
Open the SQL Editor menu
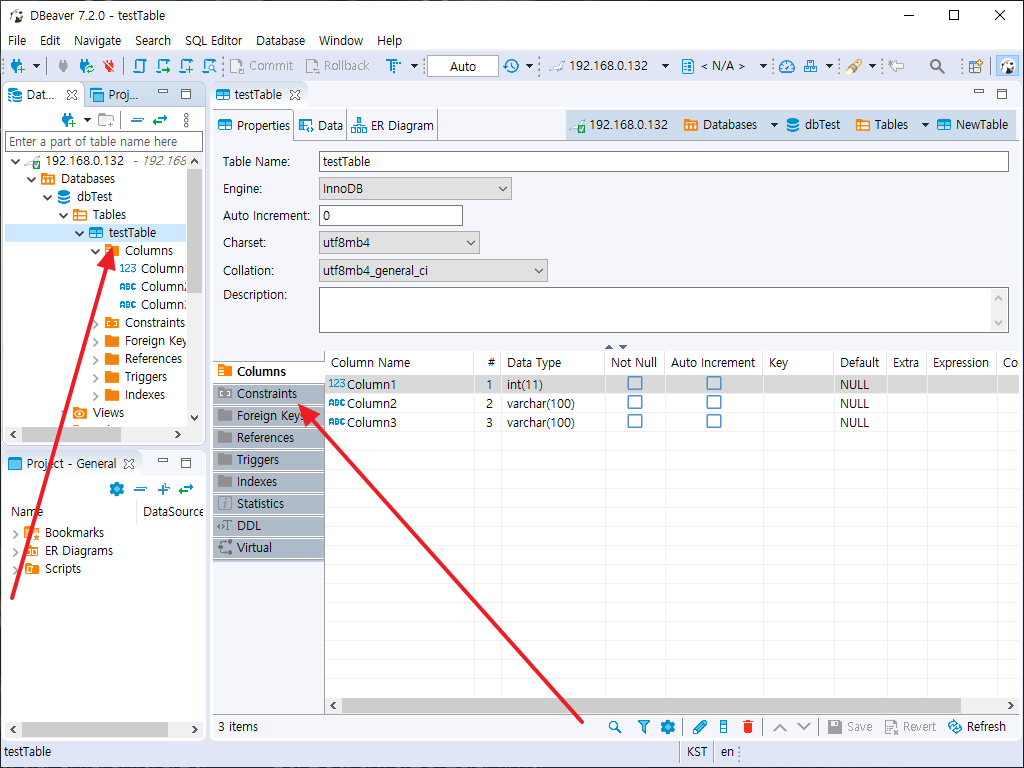(214, 40)
